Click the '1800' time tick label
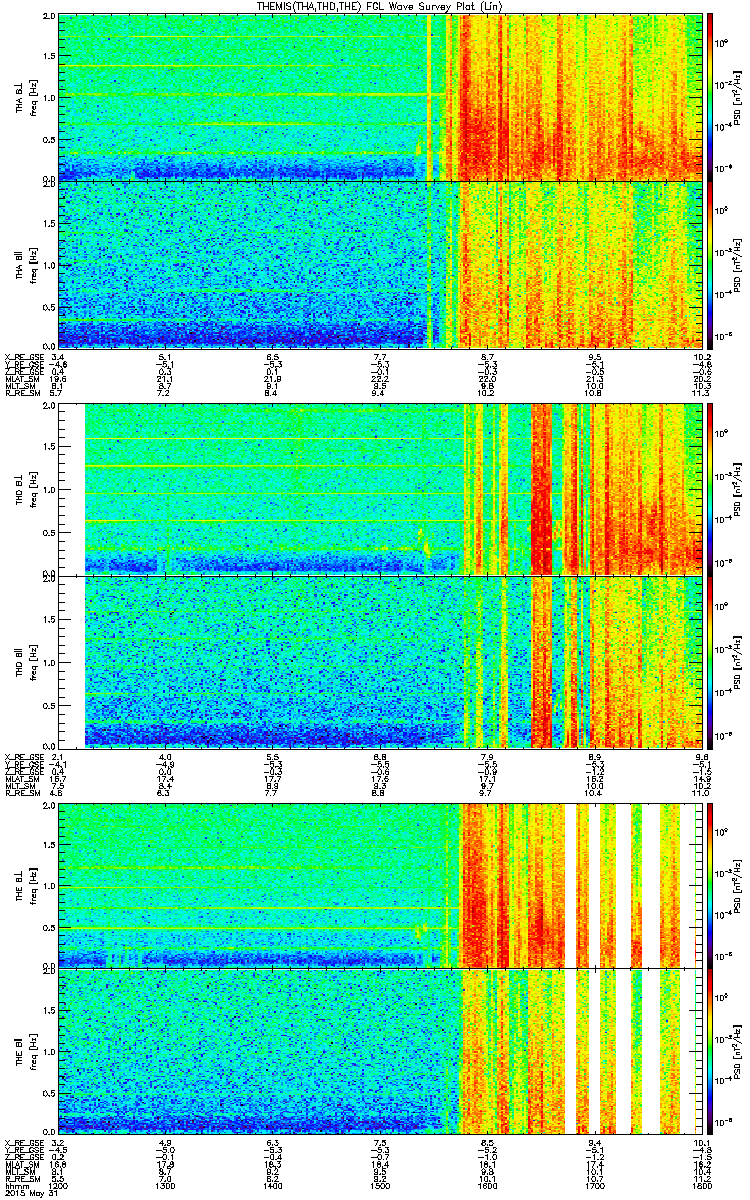Image resolution: width=750 pixels, height=1200 pixels. click(x=702, y=1184)
